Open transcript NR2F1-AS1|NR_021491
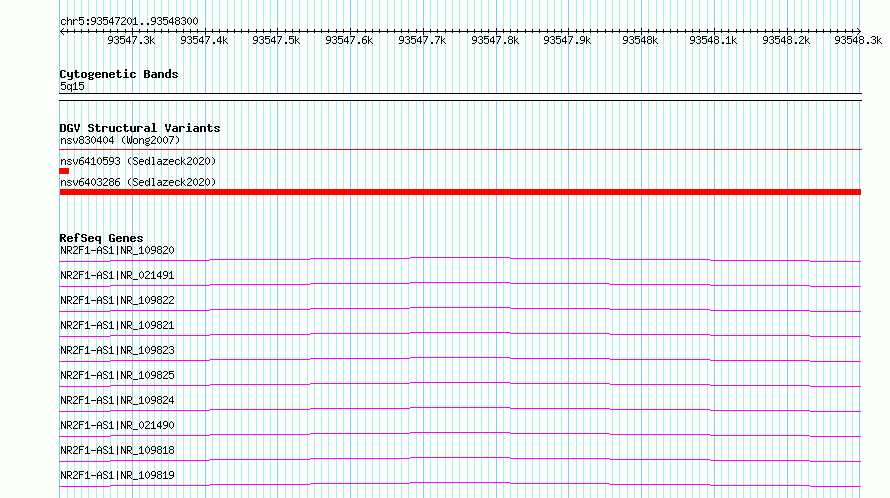 (117, 275)
